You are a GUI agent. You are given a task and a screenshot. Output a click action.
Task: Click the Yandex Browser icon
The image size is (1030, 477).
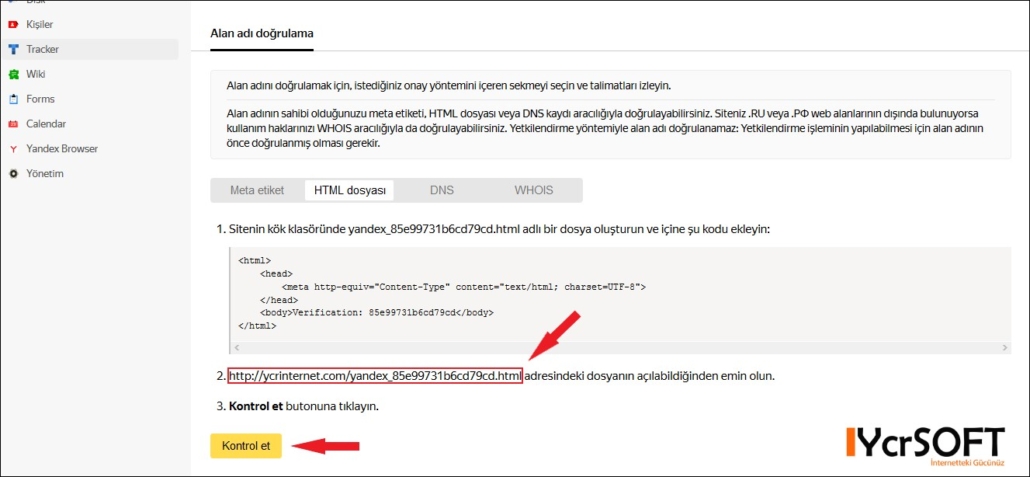(12, 149)
